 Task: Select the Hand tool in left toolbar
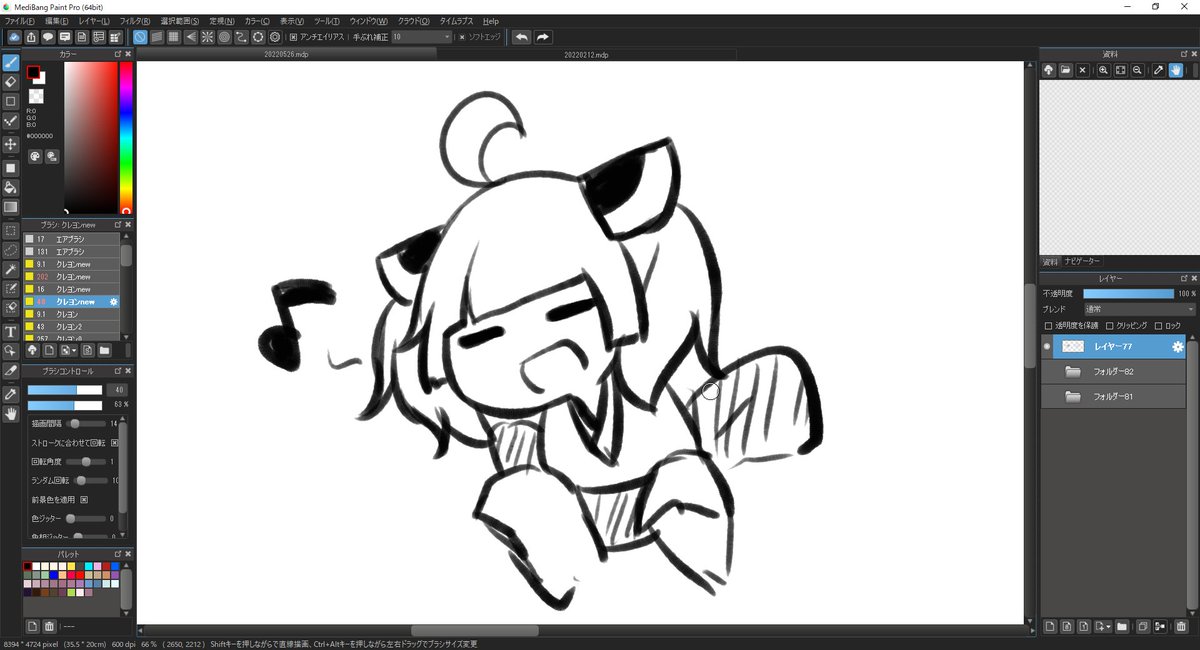(11, 413)
